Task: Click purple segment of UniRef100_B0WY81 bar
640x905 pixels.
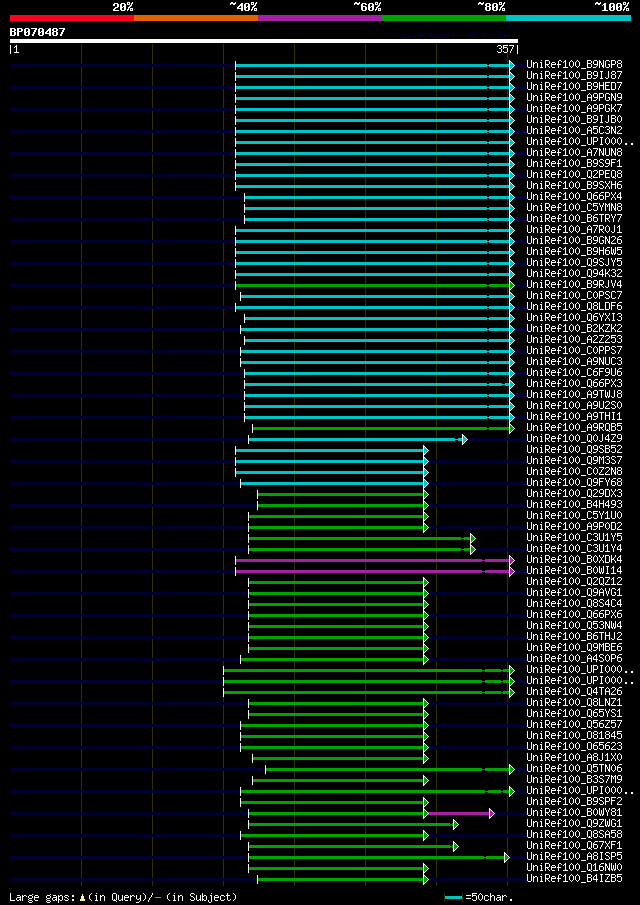Action: point(459,814)
